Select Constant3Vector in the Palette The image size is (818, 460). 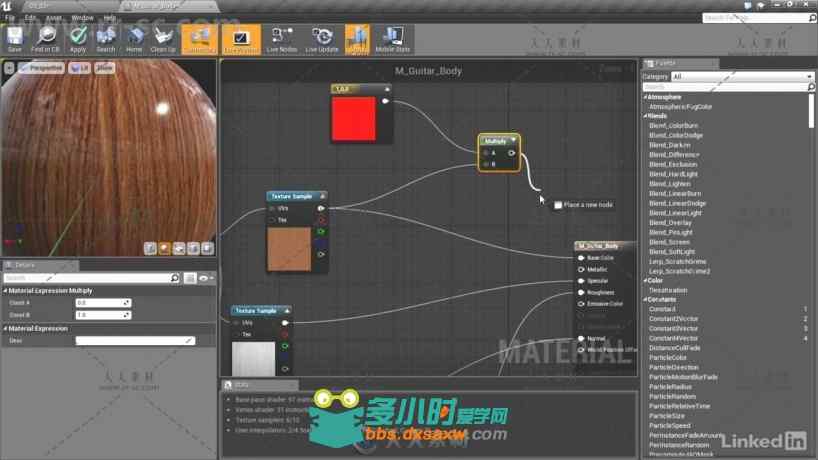point(673,329)
